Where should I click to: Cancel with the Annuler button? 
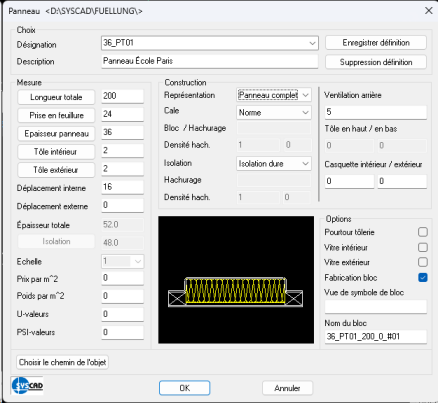point(287,388)
